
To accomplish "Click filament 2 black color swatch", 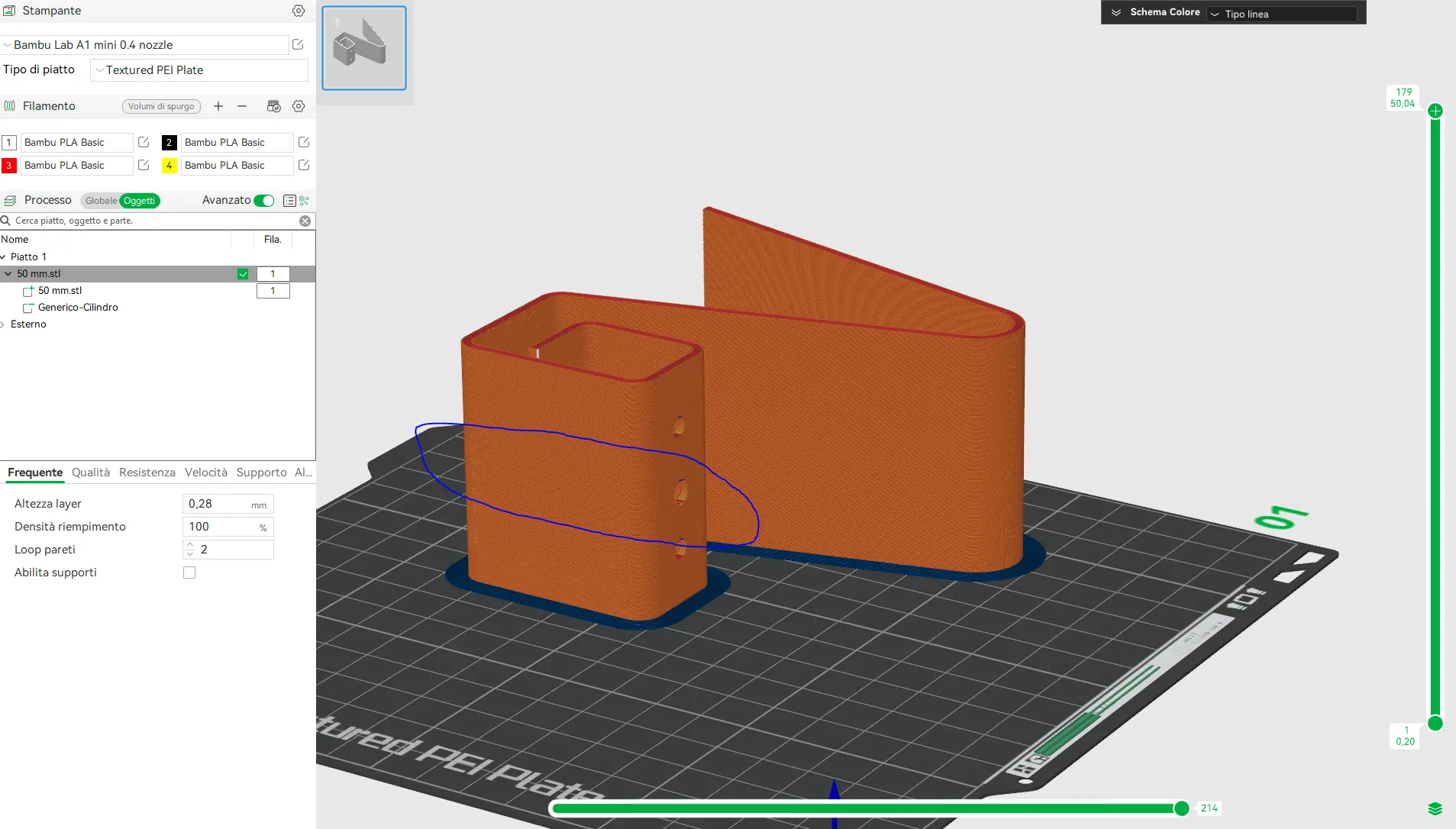I will point(169,142).
